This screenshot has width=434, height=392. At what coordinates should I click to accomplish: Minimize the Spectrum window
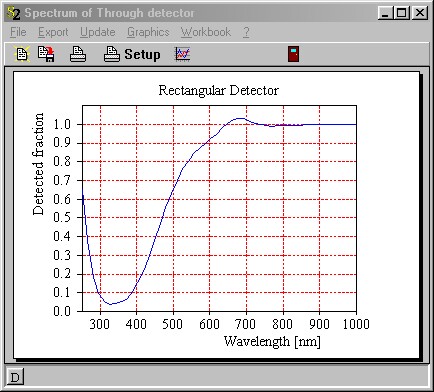(x=386, y=13)
